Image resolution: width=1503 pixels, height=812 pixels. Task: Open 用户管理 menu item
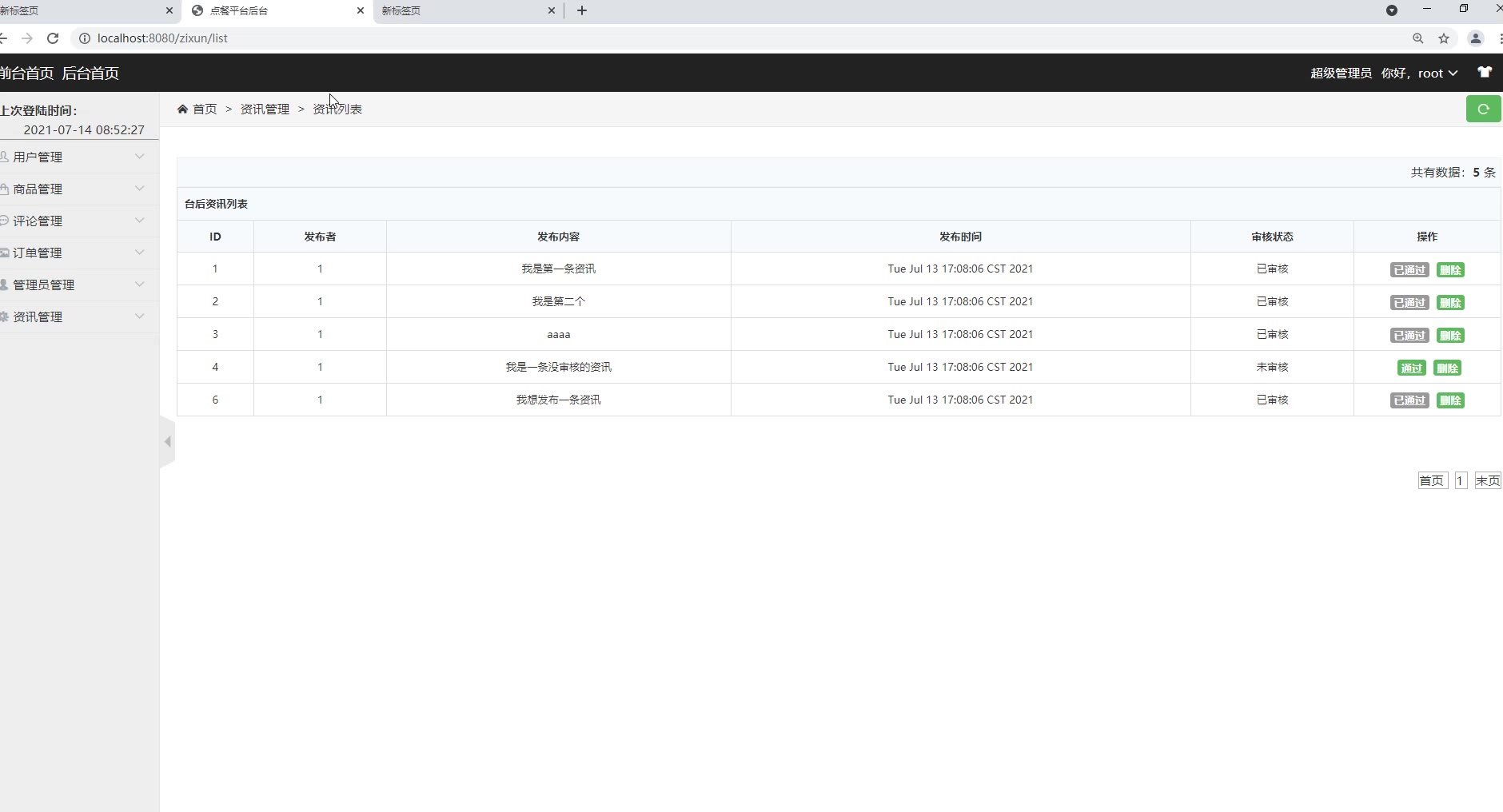tap(79, 157)
